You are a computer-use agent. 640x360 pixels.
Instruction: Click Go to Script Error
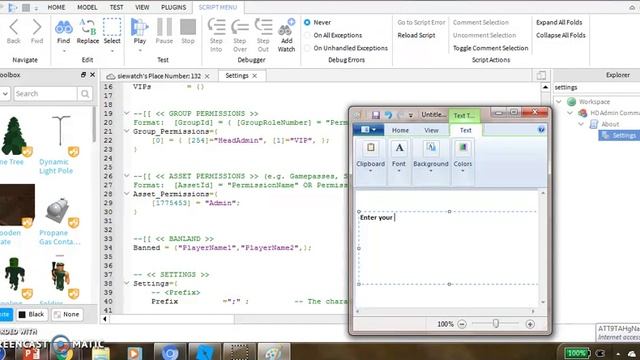coord(421,22)
